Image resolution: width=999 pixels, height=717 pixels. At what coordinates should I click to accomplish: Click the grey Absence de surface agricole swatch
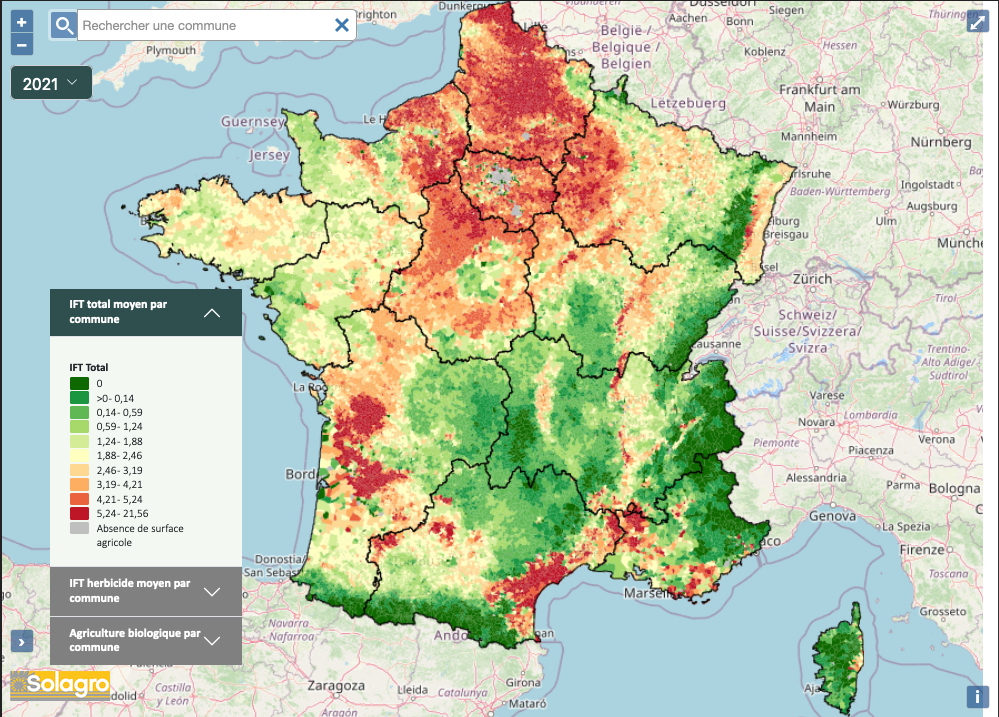(79, 528)
